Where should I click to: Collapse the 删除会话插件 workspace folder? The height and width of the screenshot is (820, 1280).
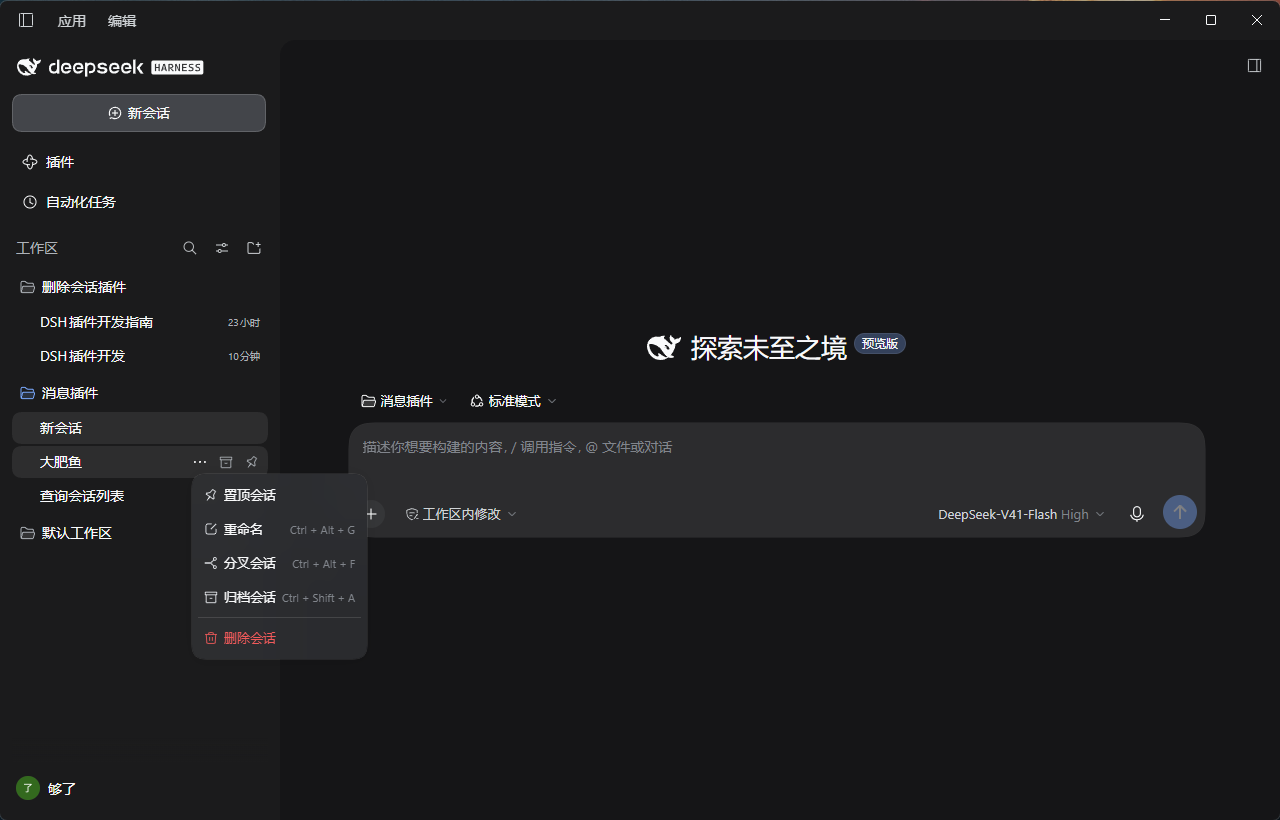click(139, 287)
